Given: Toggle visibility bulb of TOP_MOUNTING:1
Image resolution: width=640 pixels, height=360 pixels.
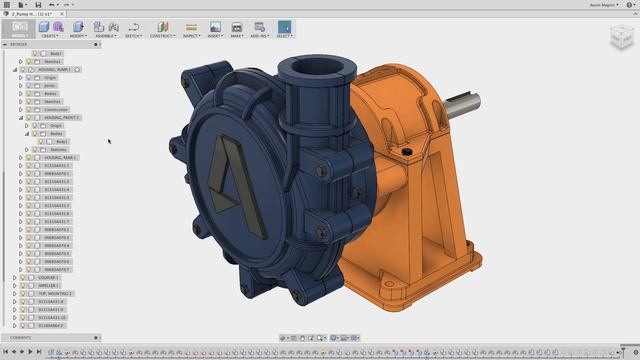Looking at the screenshot, I should [x=23, y=293].
